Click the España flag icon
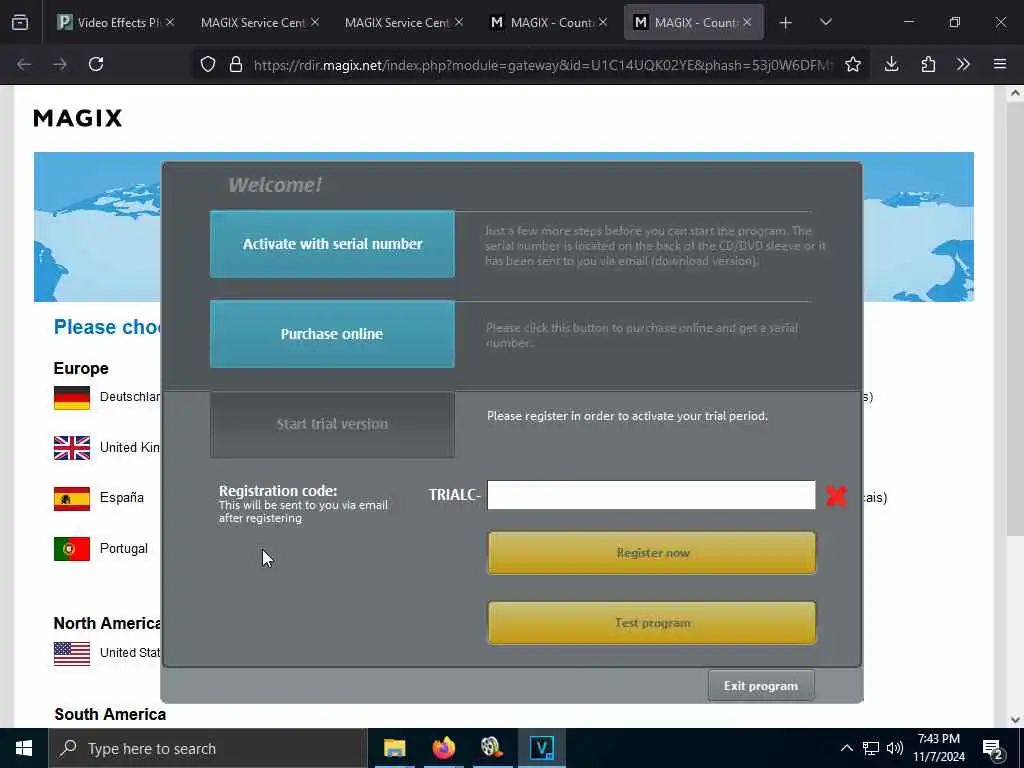 coord(72,498)
